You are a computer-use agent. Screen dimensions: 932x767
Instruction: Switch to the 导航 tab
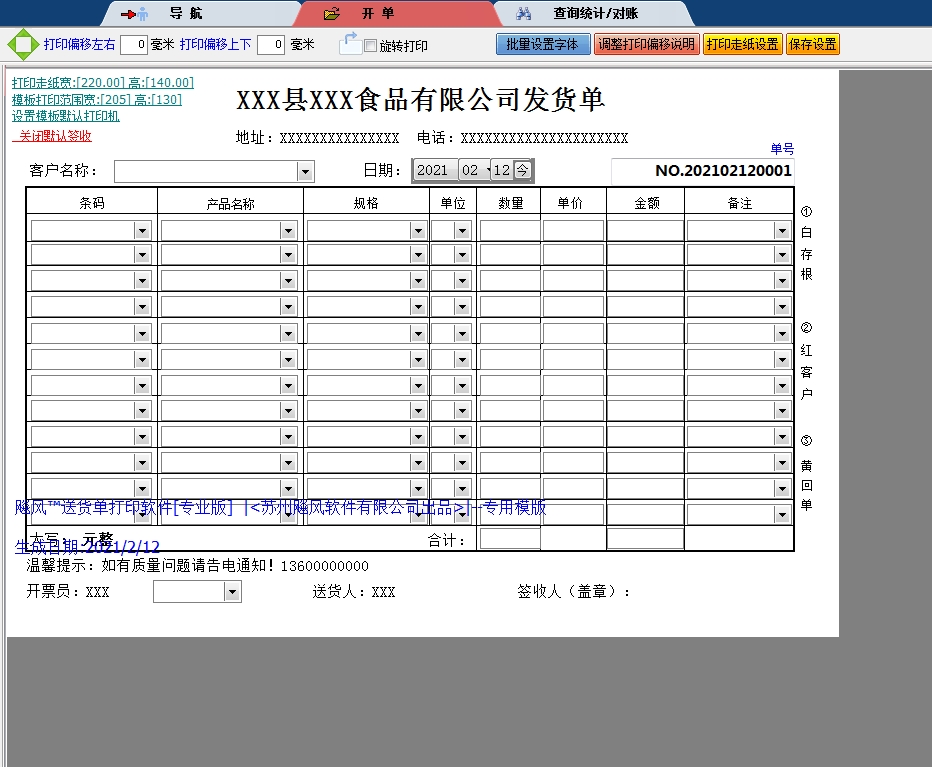185,14
